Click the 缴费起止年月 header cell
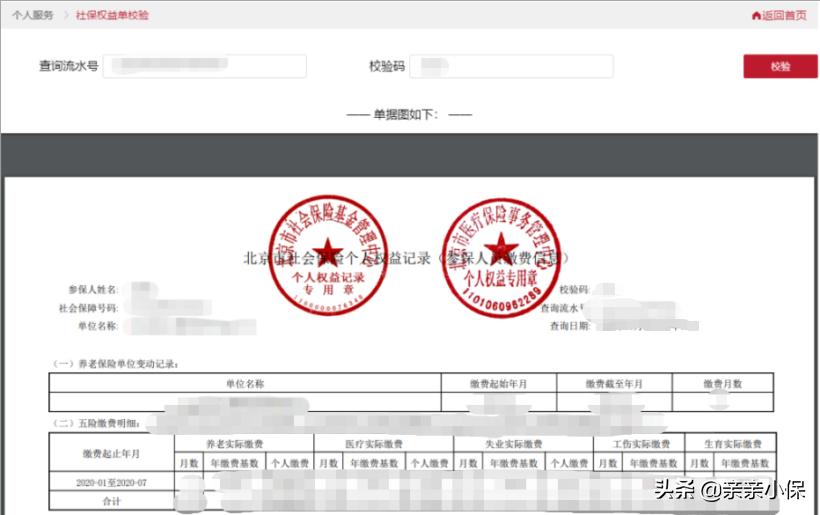This screenshot has height=515, width=820. coord(111,453)
